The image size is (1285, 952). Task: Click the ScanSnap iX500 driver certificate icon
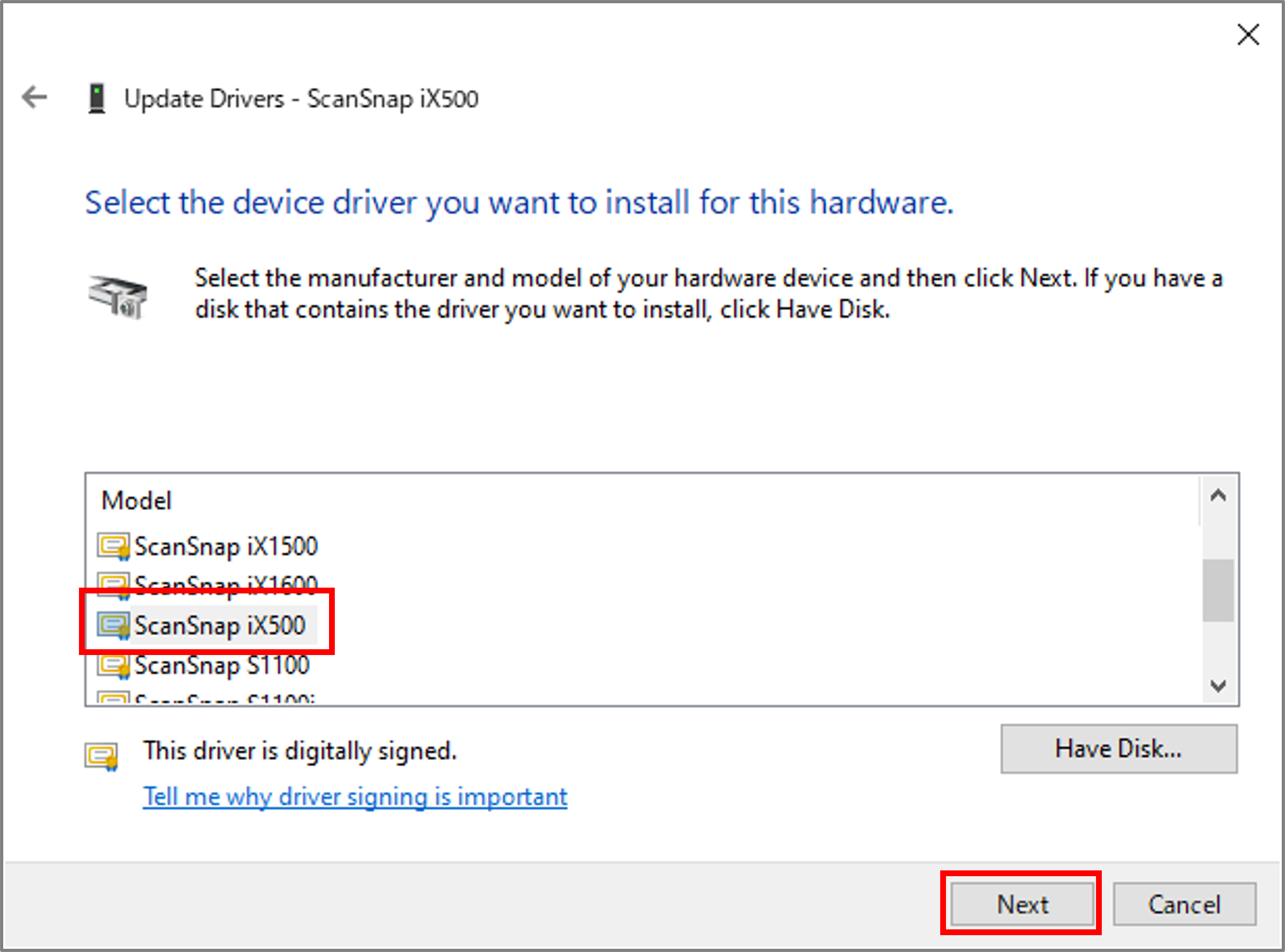(x=113, y=625)
